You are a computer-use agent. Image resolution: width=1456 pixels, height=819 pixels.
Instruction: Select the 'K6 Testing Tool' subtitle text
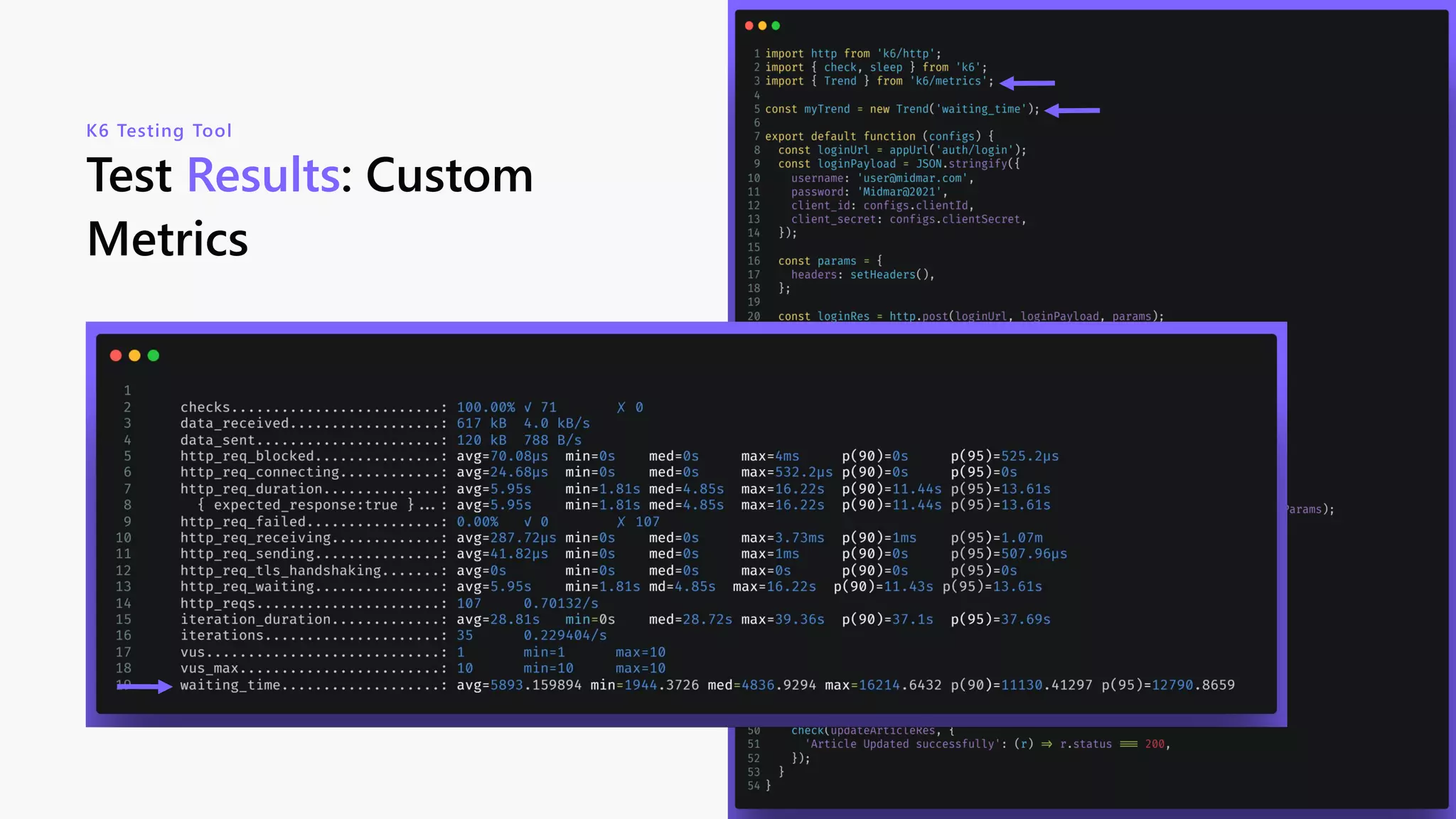159,131
